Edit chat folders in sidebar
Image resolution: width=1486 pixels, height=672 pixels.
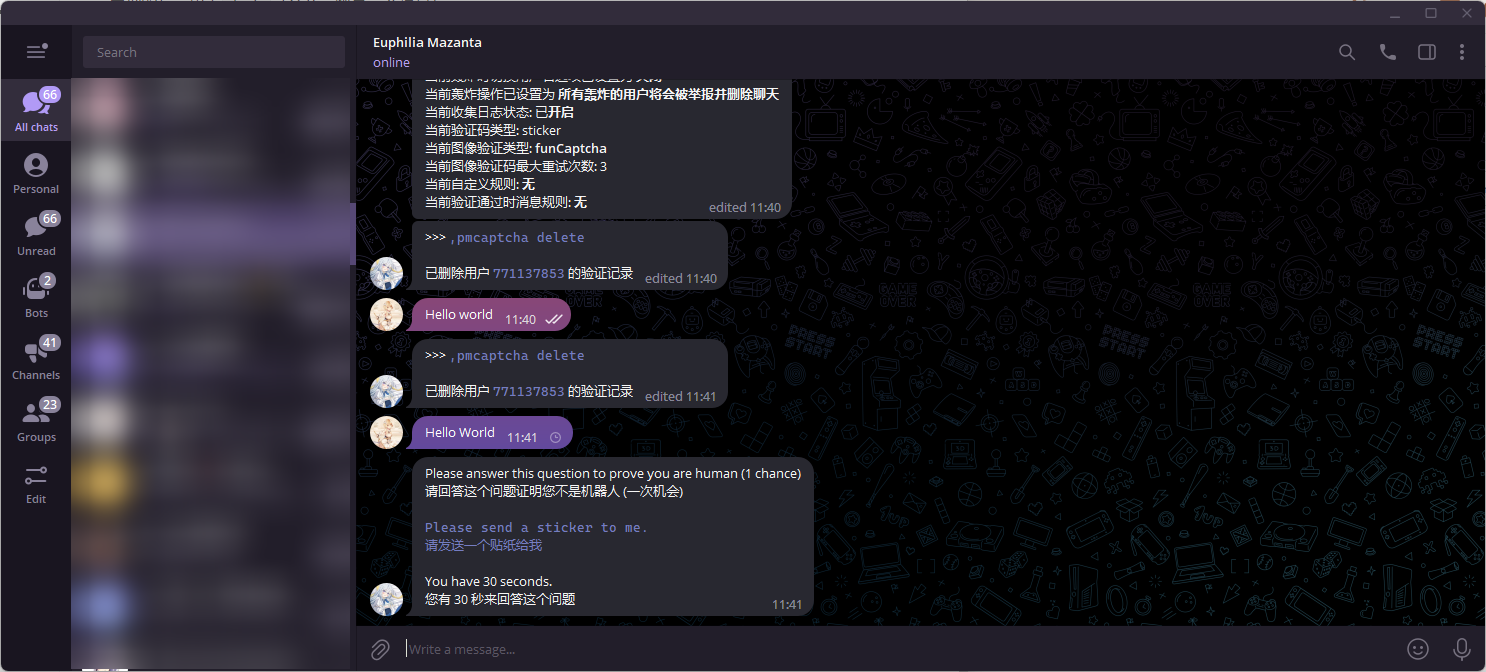click(x=36, y=483)
